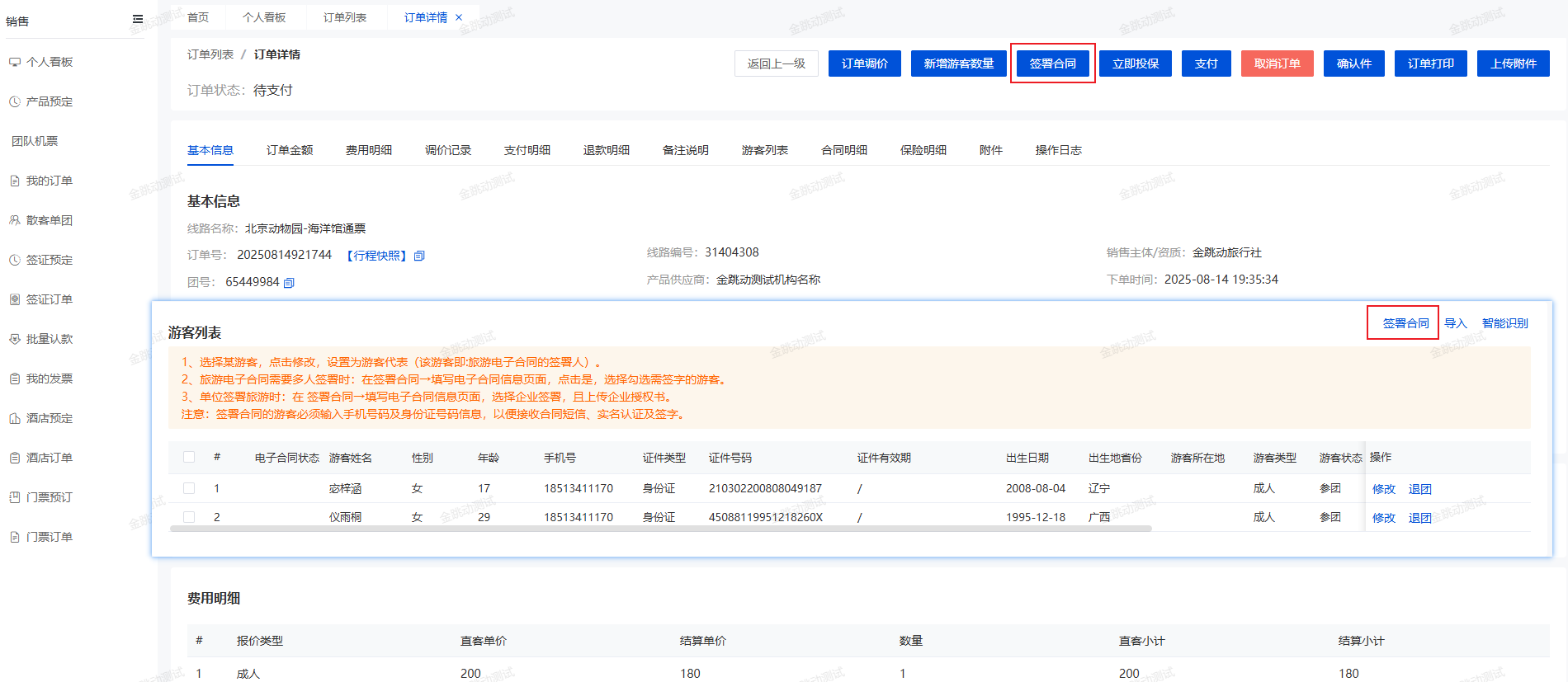Go to 订单列表 in the breadcrumb
The image size is (1568, 682).
pyautogui.click(x=210, y=54)
